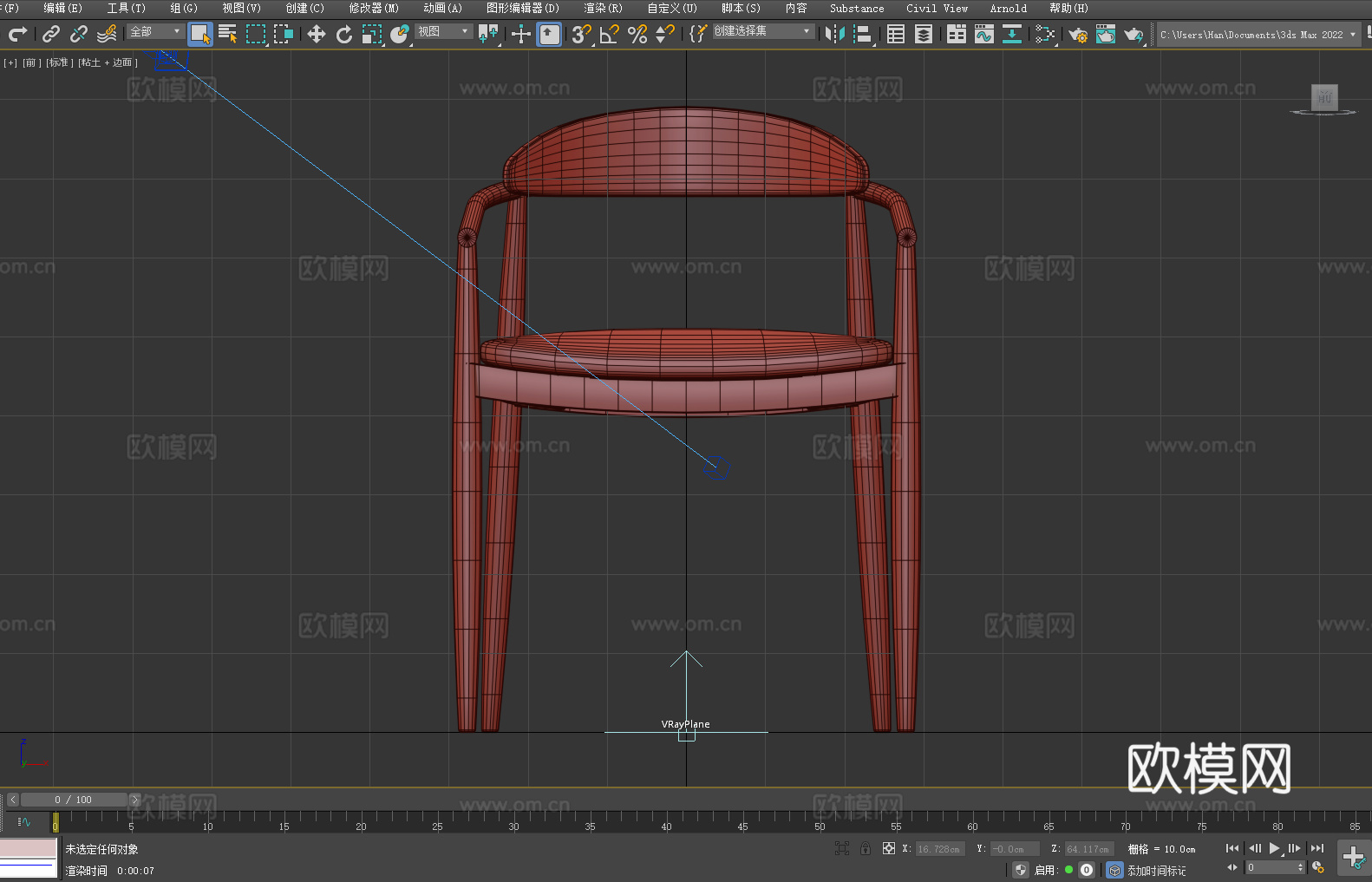Open Rendered Frame Window
1372x882 pixels.
1106,34
